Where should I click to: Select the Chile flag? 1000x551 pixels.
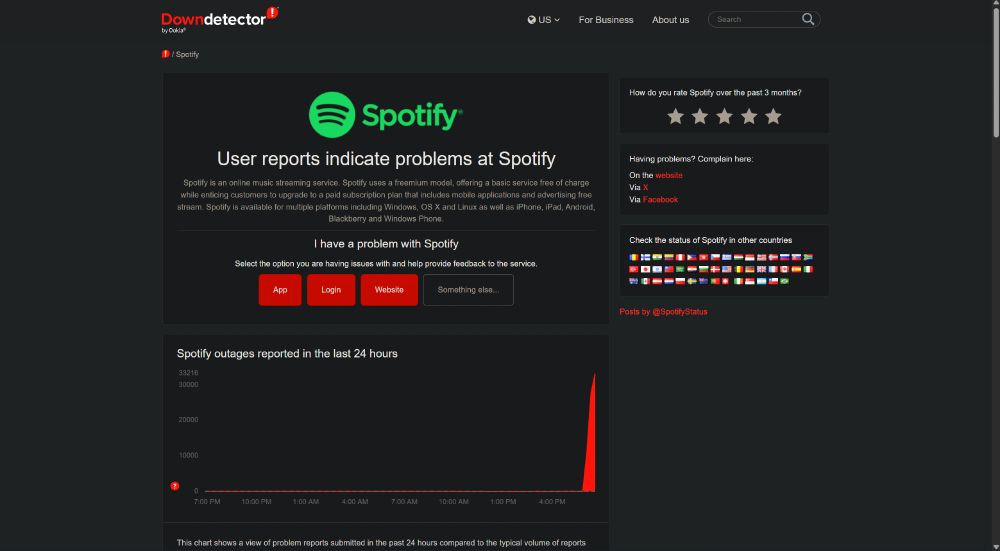click(x=773, y=281)
